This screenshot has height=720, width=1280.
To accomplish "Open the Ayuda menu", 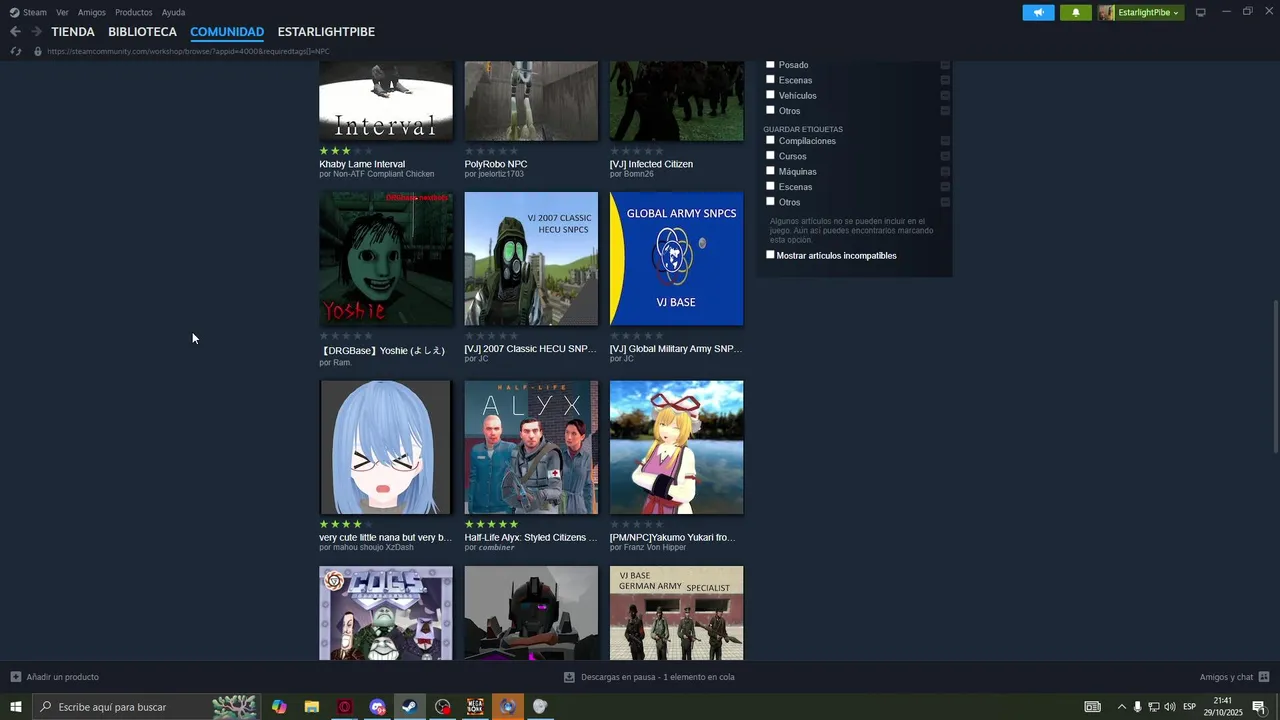I will [173, 12].
